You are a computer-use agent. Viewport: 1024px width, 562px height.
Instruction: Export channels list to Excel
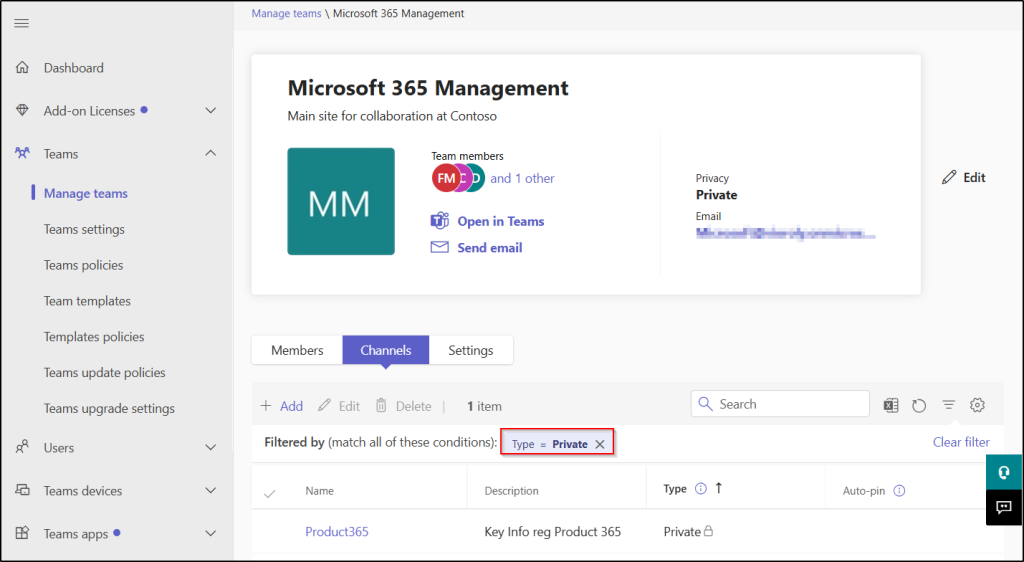point(891,405)
